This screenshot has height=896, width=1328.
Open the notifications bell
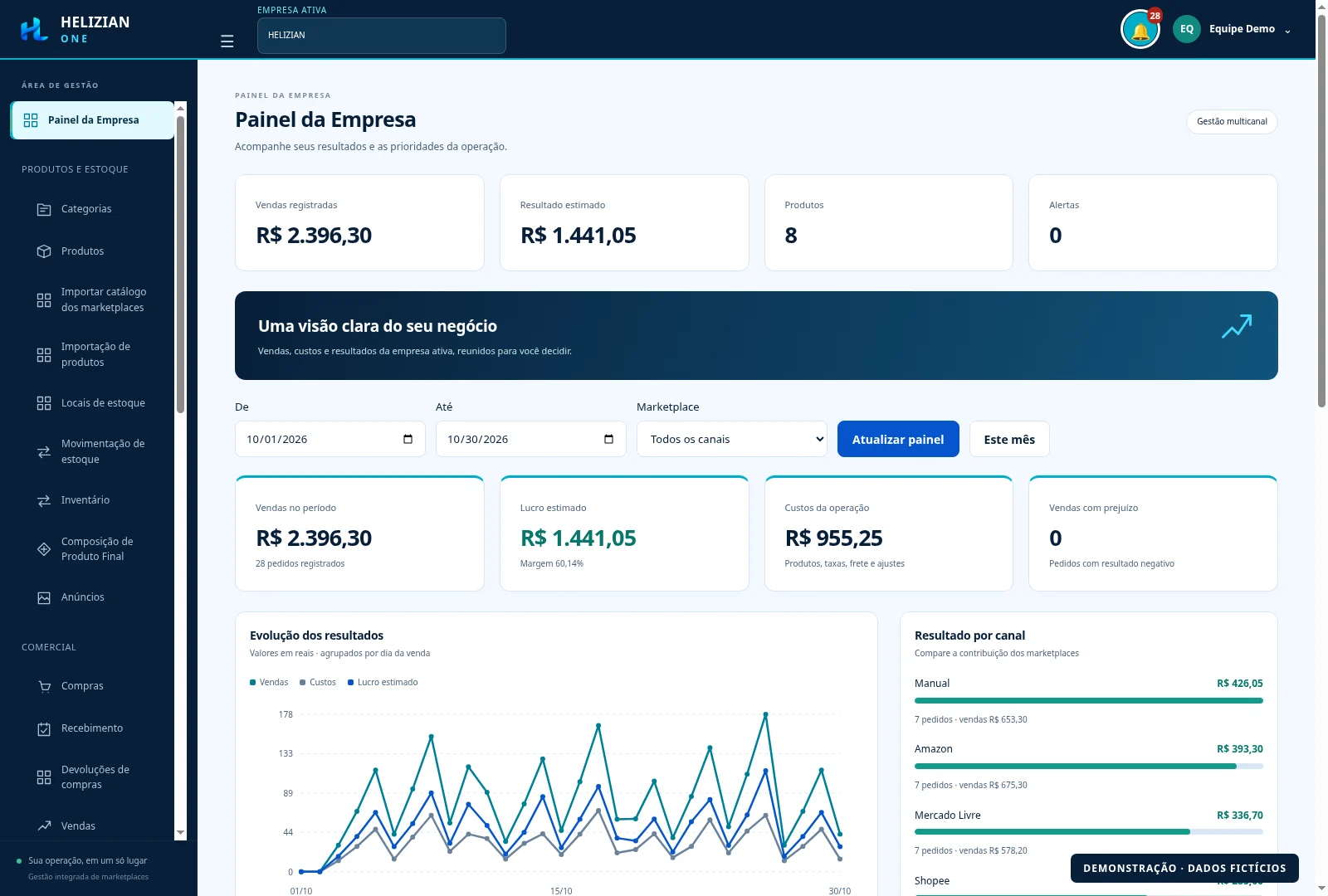[1140, 30]
